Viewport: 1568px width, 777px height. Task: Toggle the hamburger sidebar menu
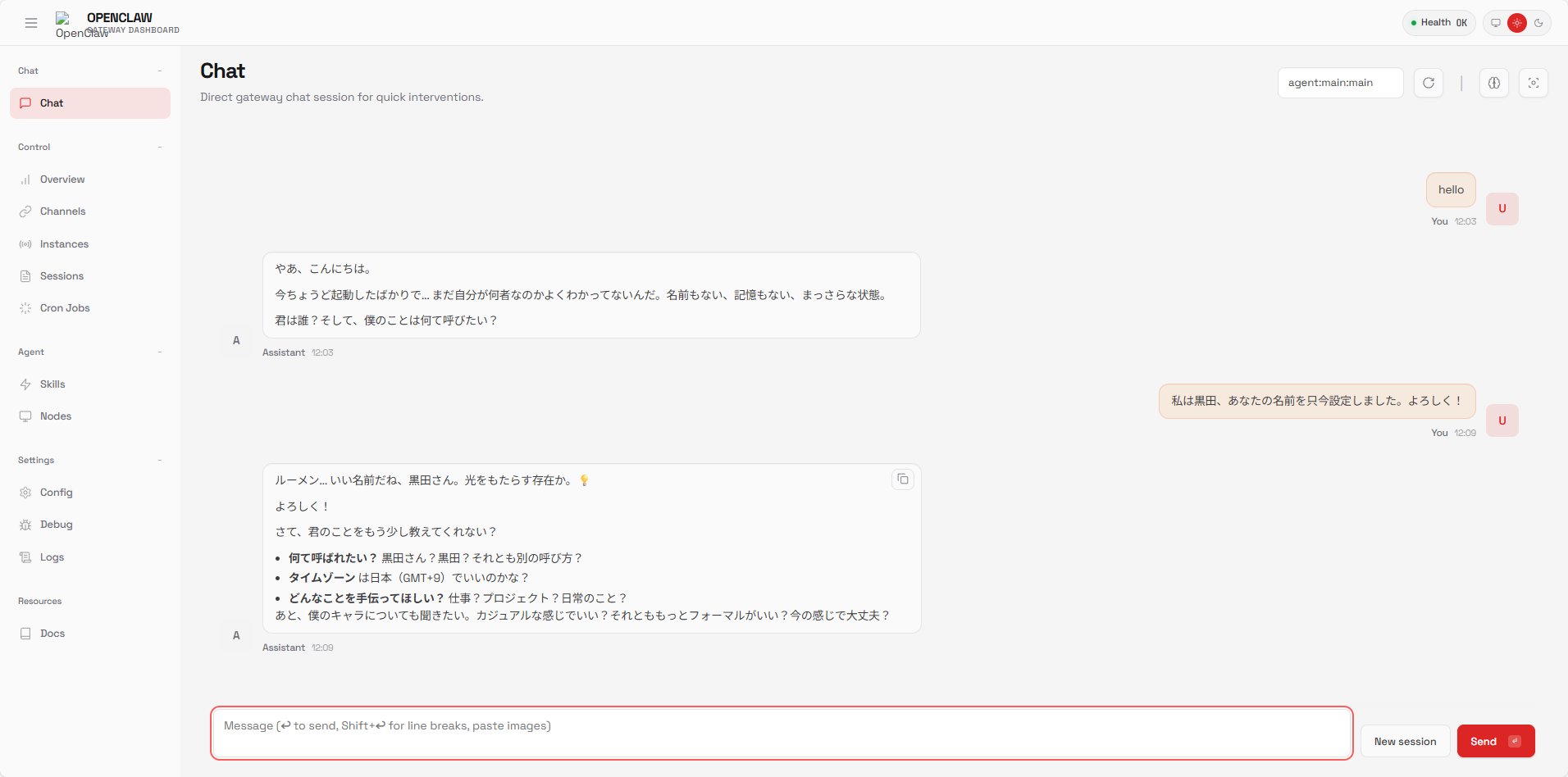(31, 23)
